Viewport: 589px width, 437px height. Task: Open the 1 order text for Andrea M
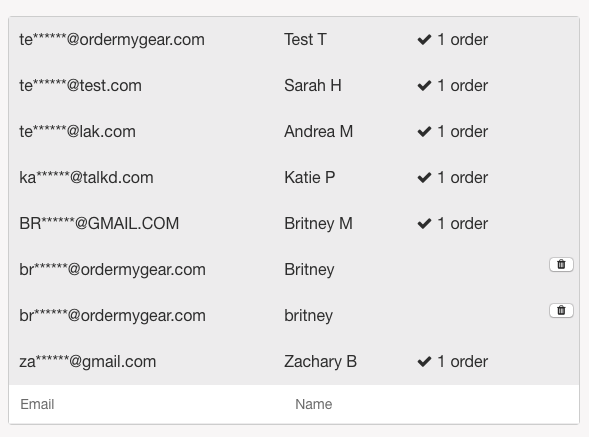(x=463, y=132)
